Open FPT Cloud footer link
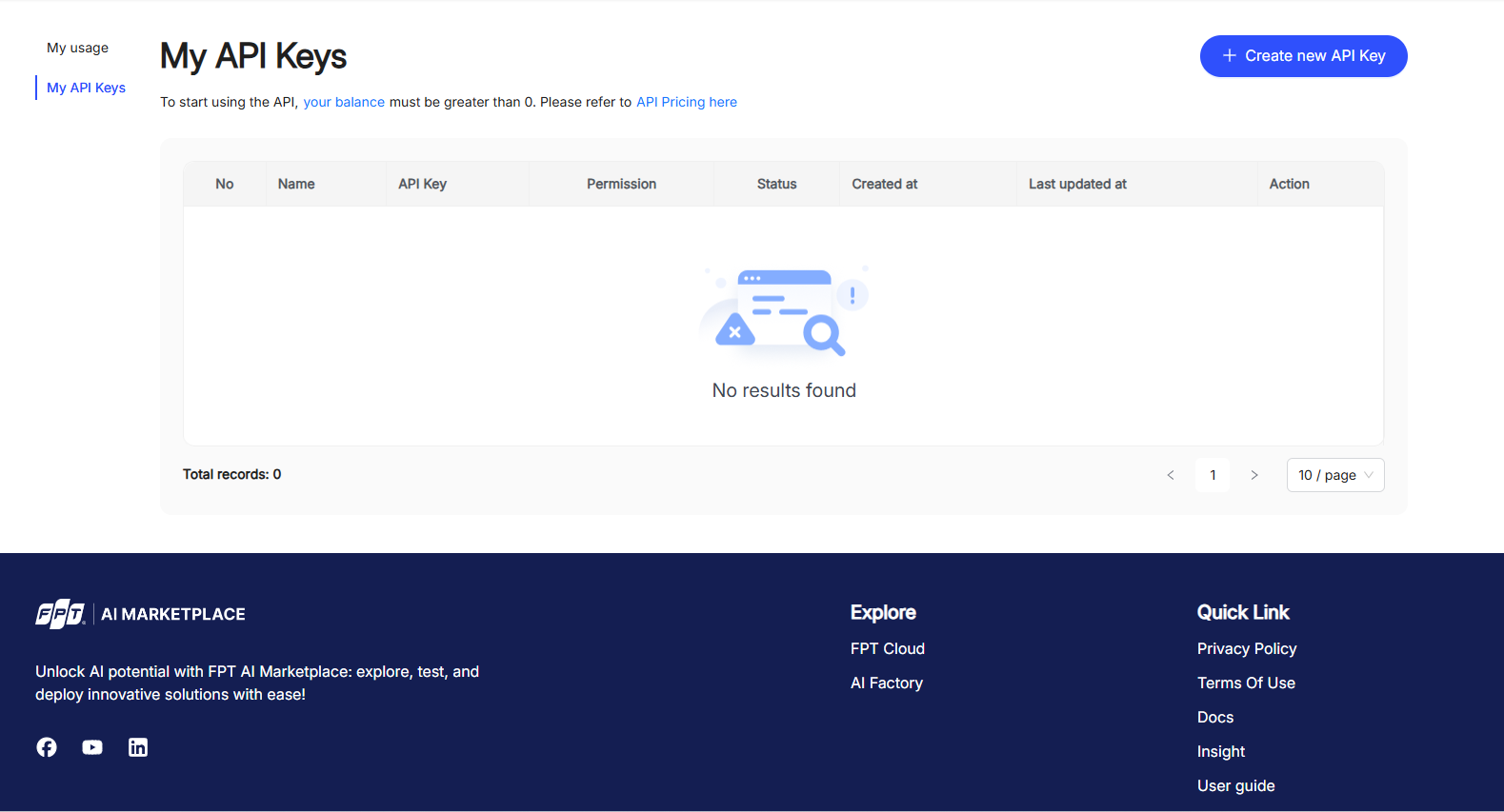This screenshot has height=812, width=1504. [887, 648]
